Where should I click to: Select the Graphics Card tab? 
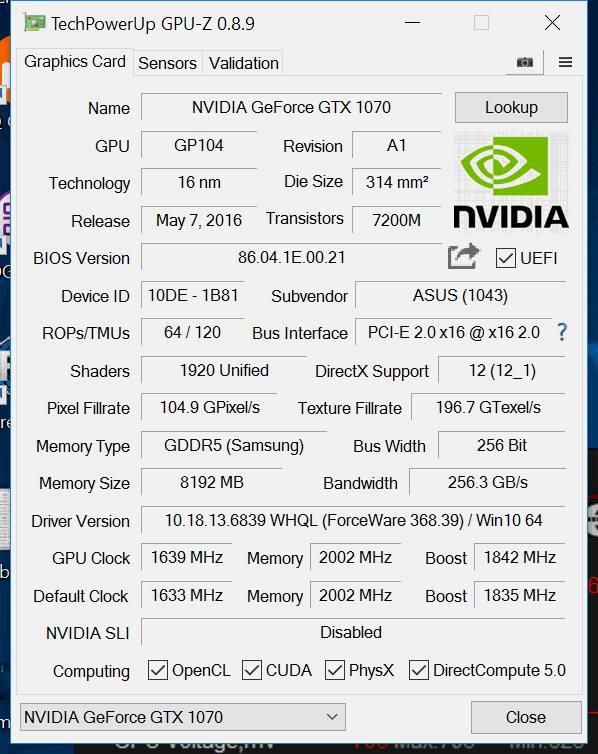coord(75,62)
